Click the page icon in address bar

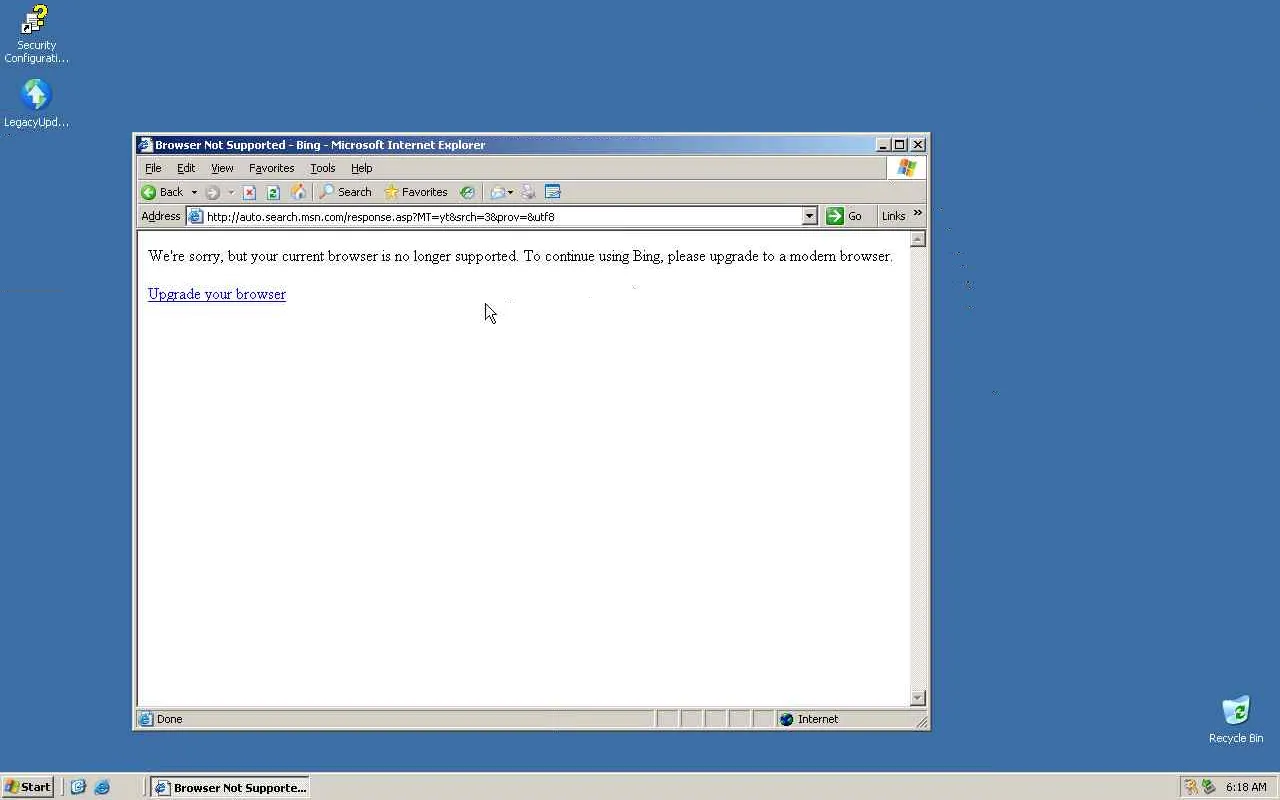tap(196, 216)
